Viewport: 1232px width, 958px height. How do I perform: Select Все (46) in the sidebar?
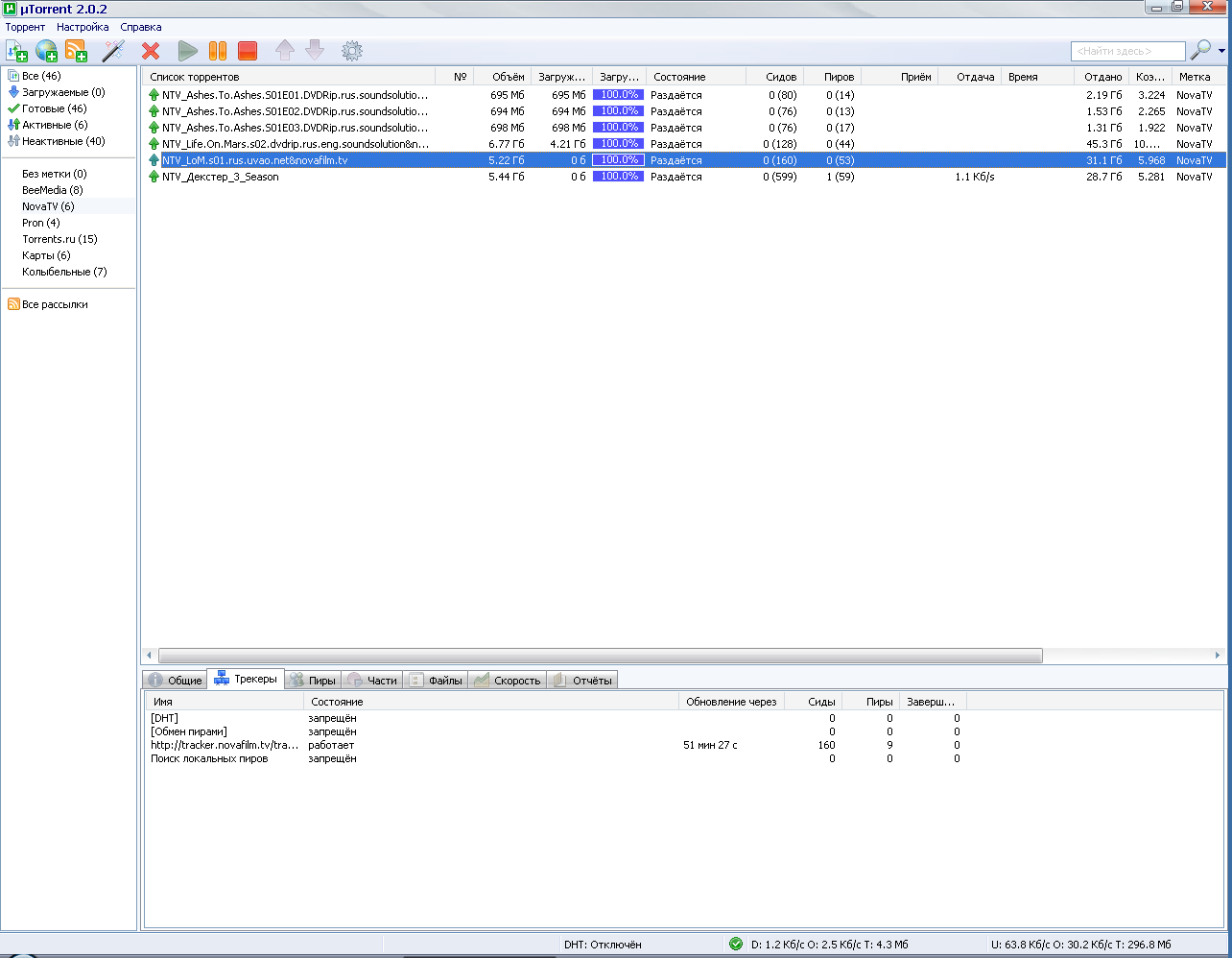pos(41,76)
